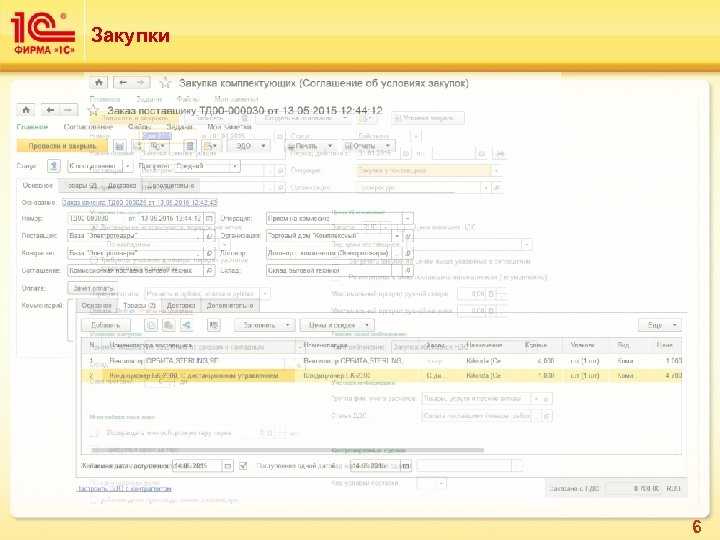Viewport: 720px width, 540px height.
Task: Click forward arrow in Заказ поставщику window
Action: [68, 110]
